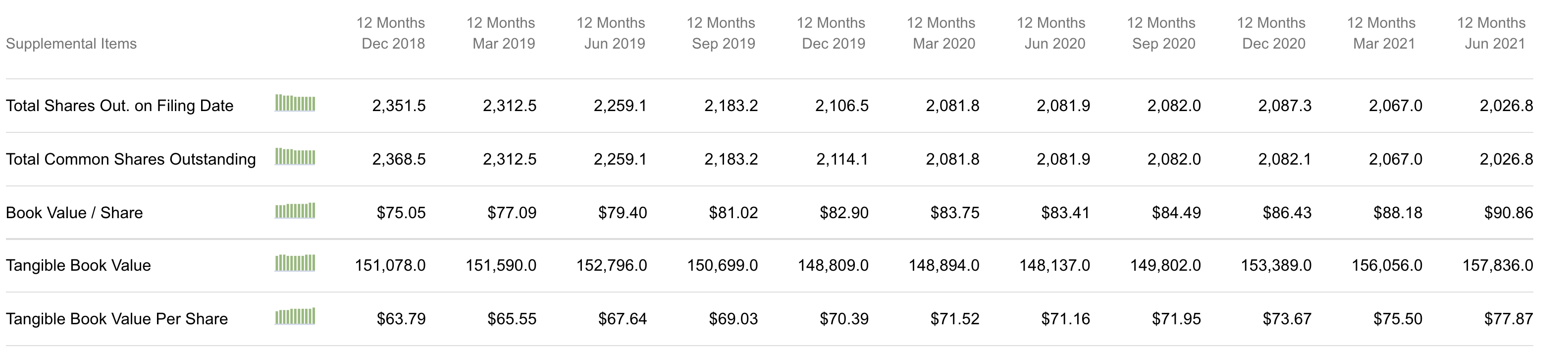Click the Book Value / Share sparkline icon
The image size is (1568, 357).
tap(295, 211)
